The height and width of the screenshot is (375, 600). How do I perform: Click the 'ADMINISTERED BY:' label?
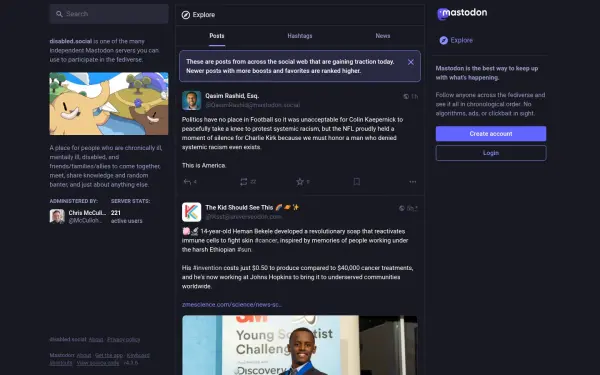73,201
